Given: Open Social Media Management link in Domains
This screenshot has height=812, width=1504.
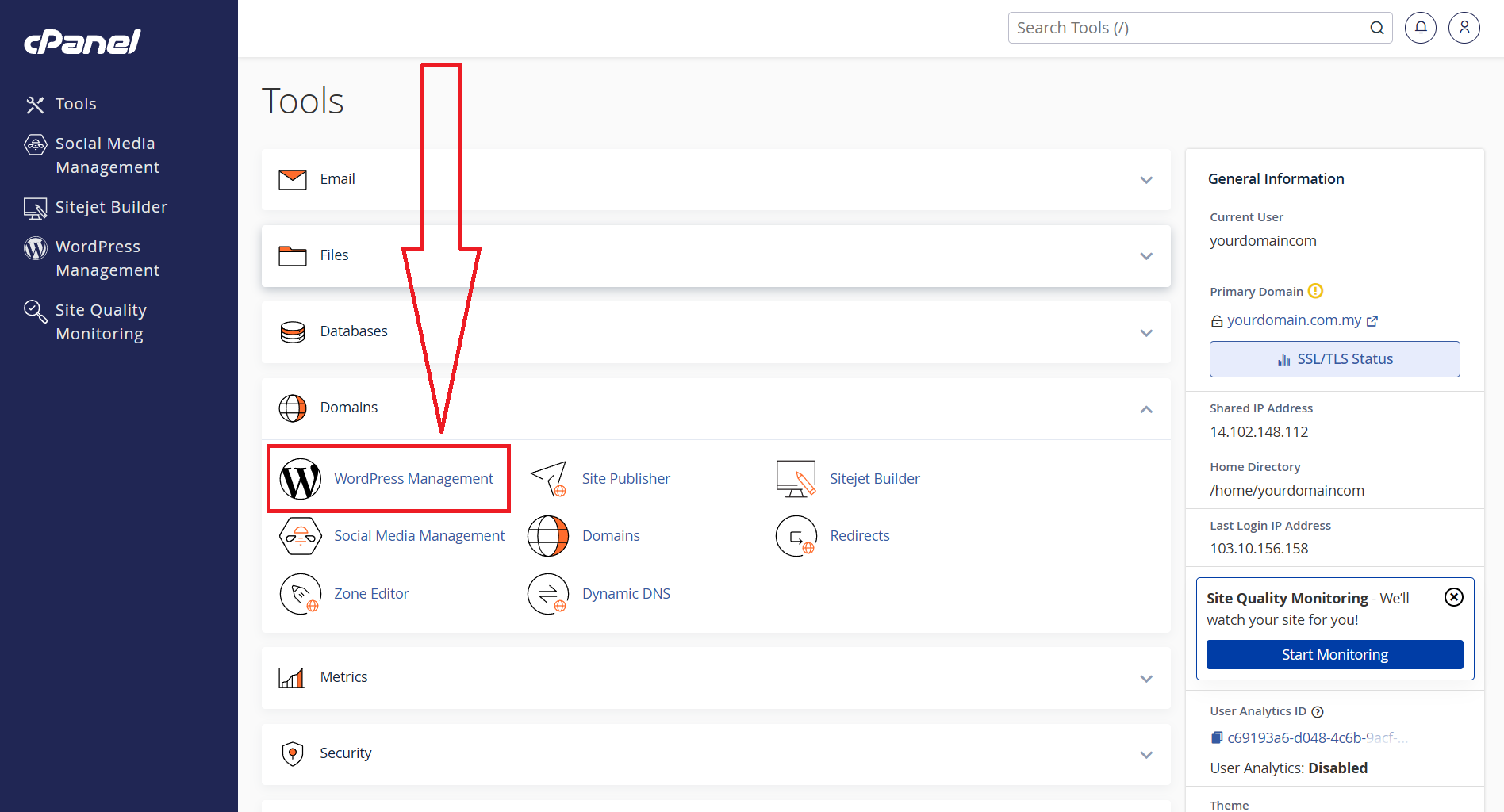Looking at the screenshot, I should click(x=420, y=536).
